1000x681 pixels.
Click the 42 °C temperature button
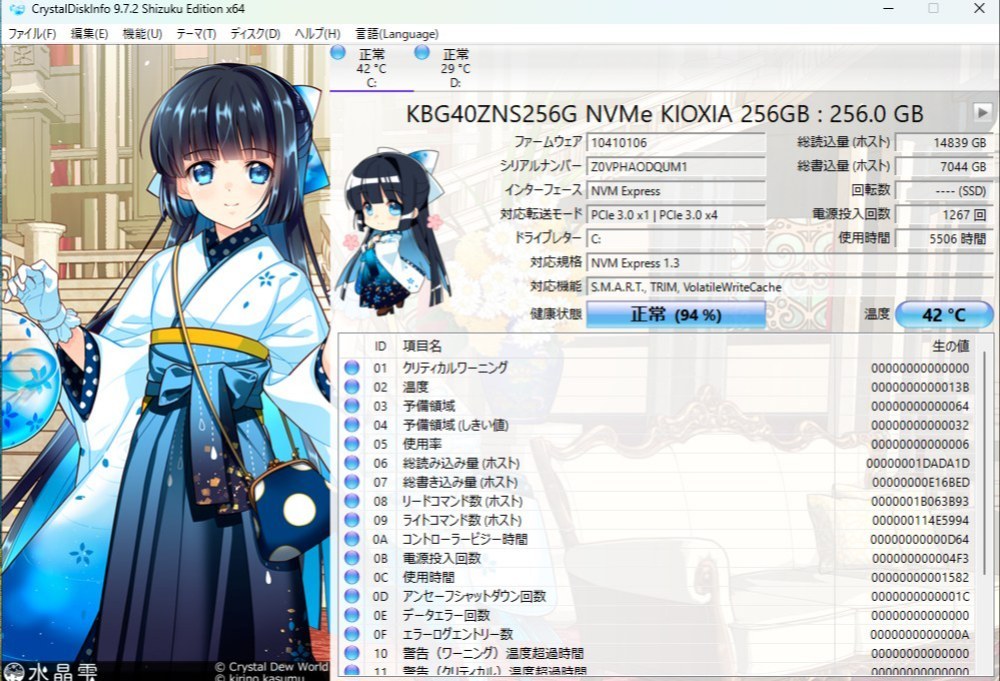944,314
